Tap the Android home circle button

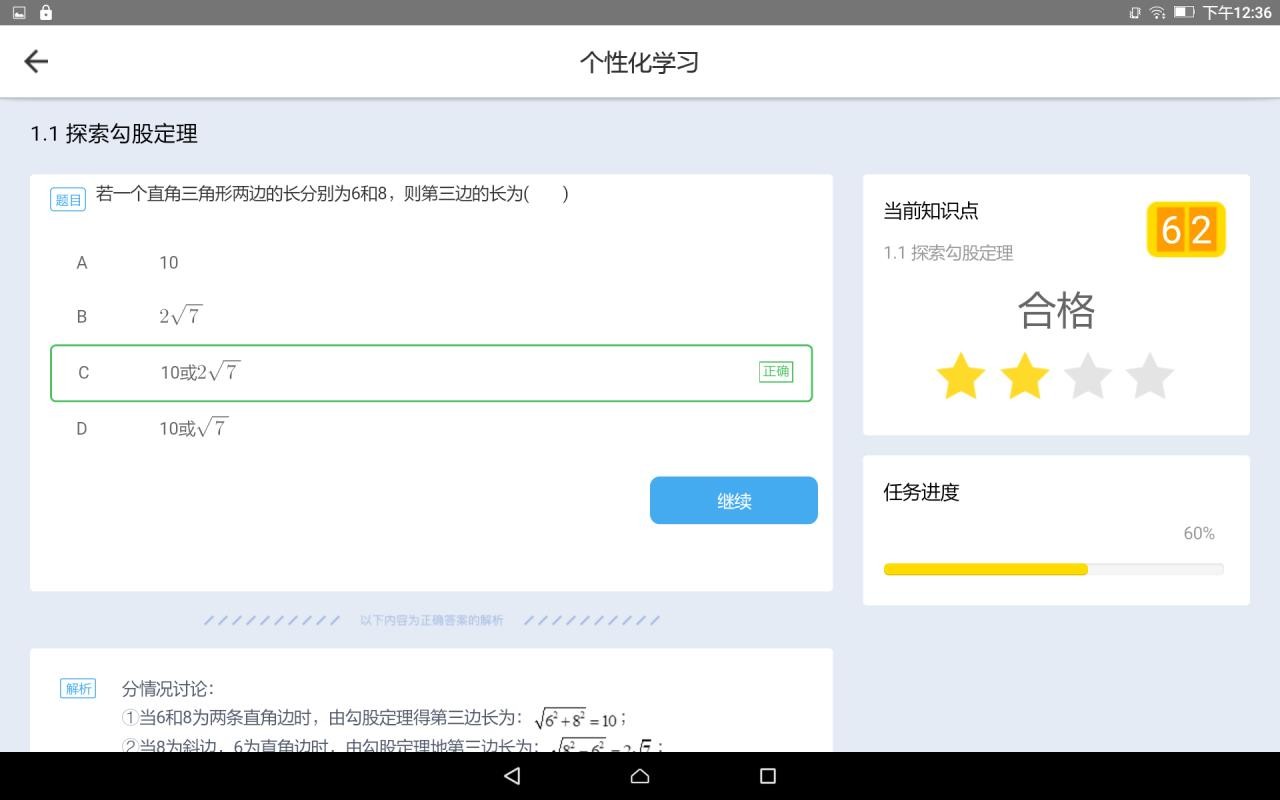coord(639,775)
